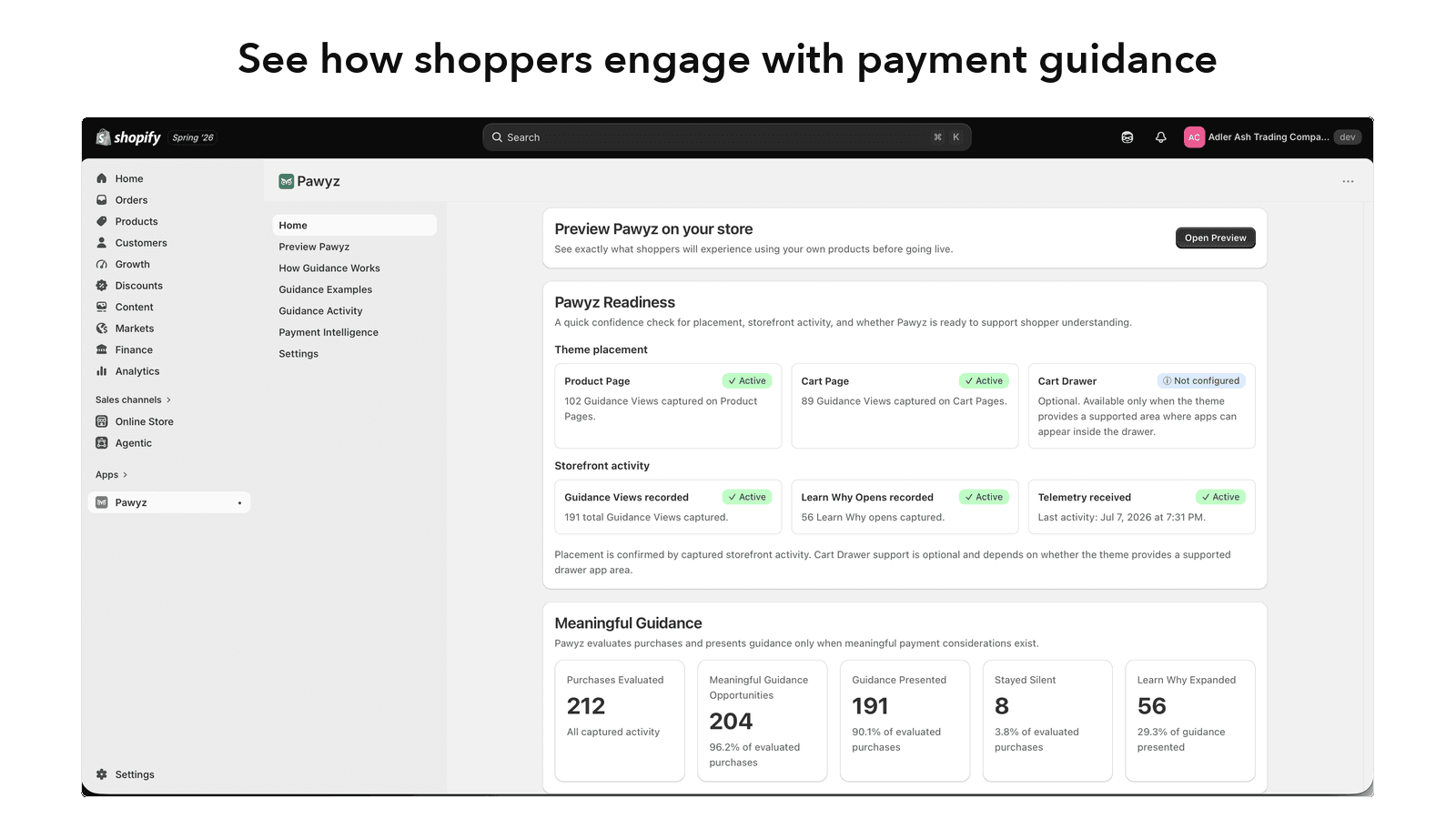The height and width of the screenshot is (819, 1456).
Task: Click the Storefront activity label
Action: [602, 466]
